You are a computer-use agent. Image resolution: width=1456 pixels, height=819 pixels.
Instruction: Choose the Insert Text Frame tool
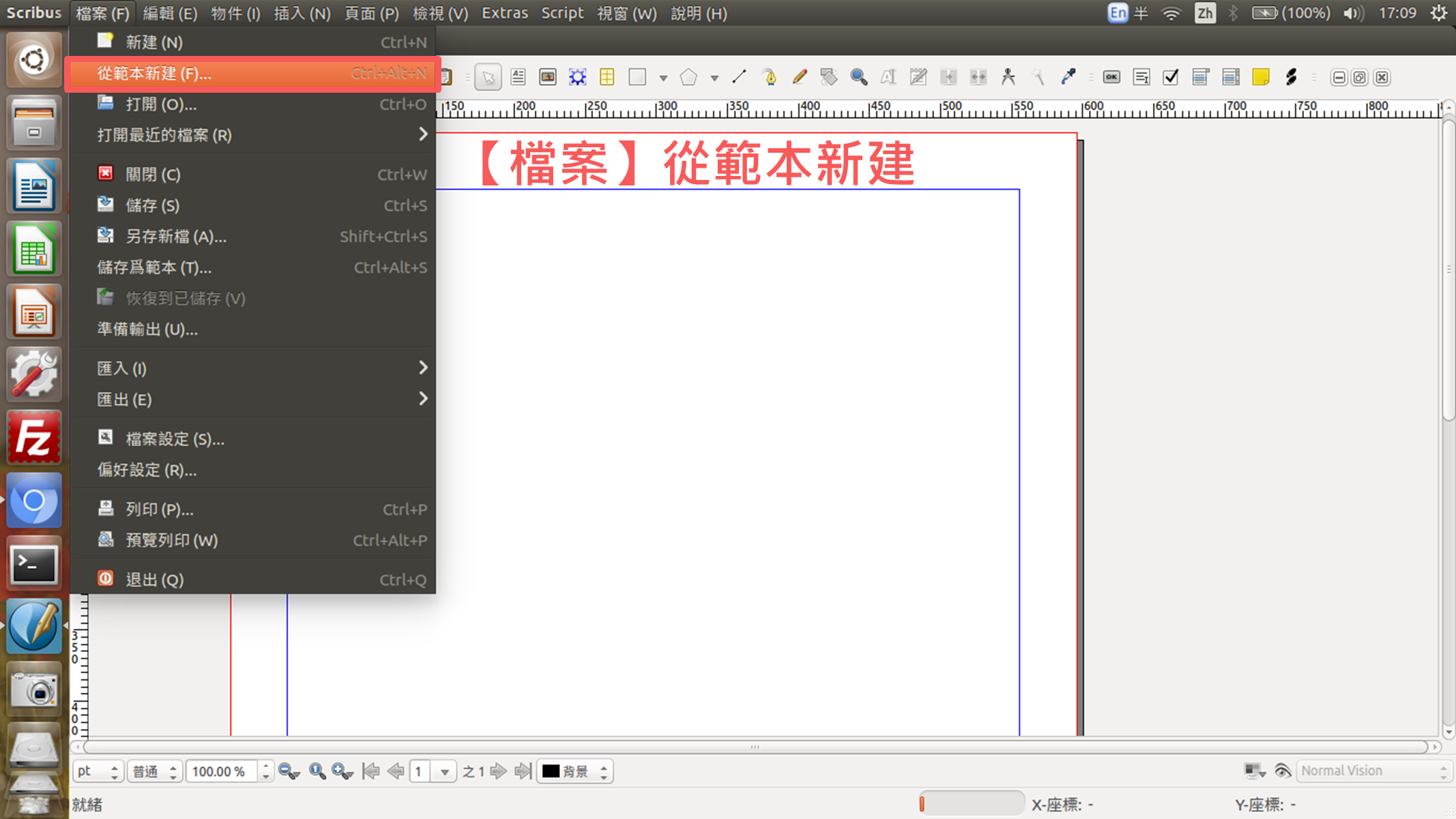pyautogui.click(x=518, y=77)
